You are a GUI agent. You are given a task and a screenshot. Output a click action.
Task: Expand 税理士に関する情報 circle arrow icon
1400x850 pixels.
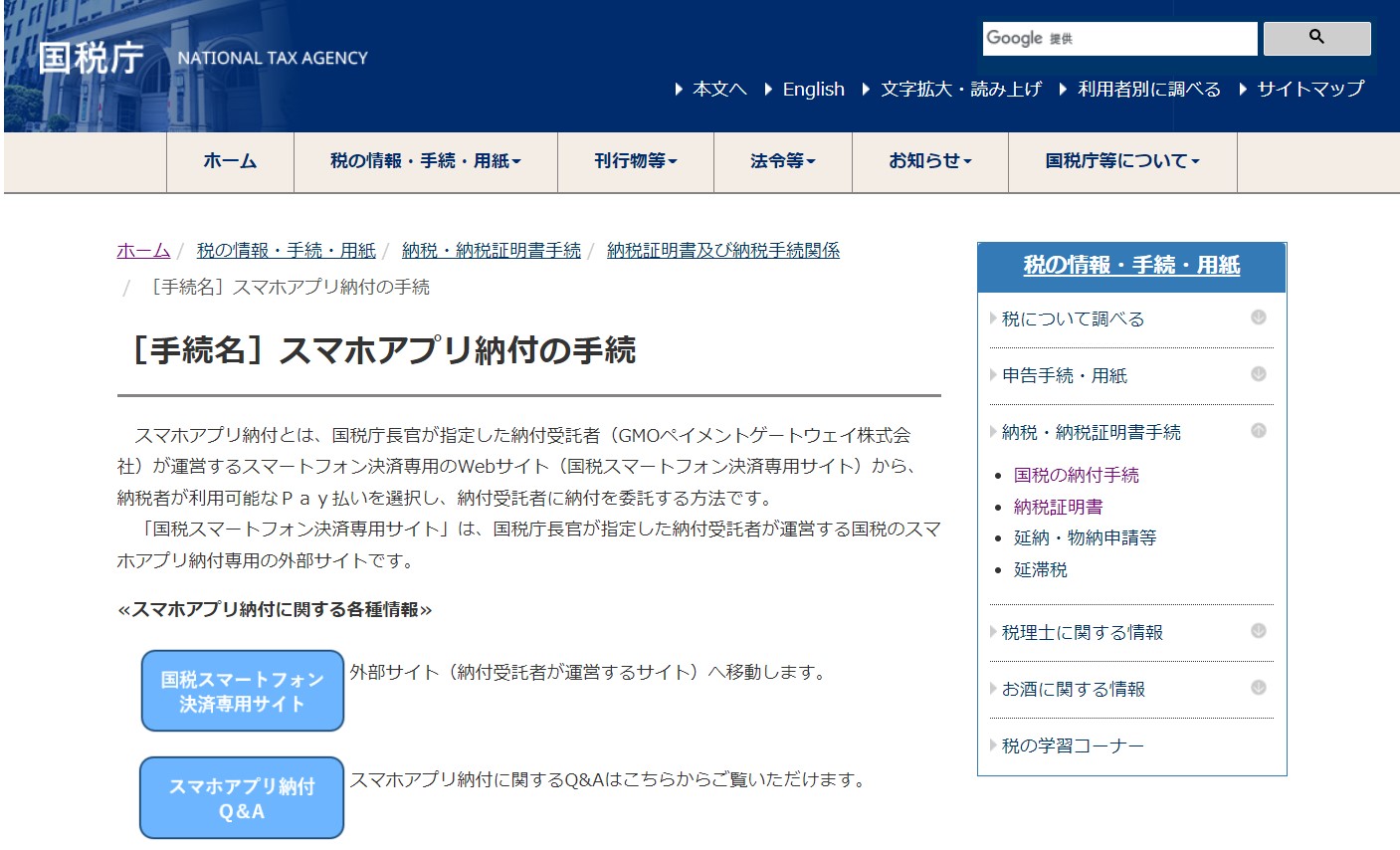pos(1258,631)
